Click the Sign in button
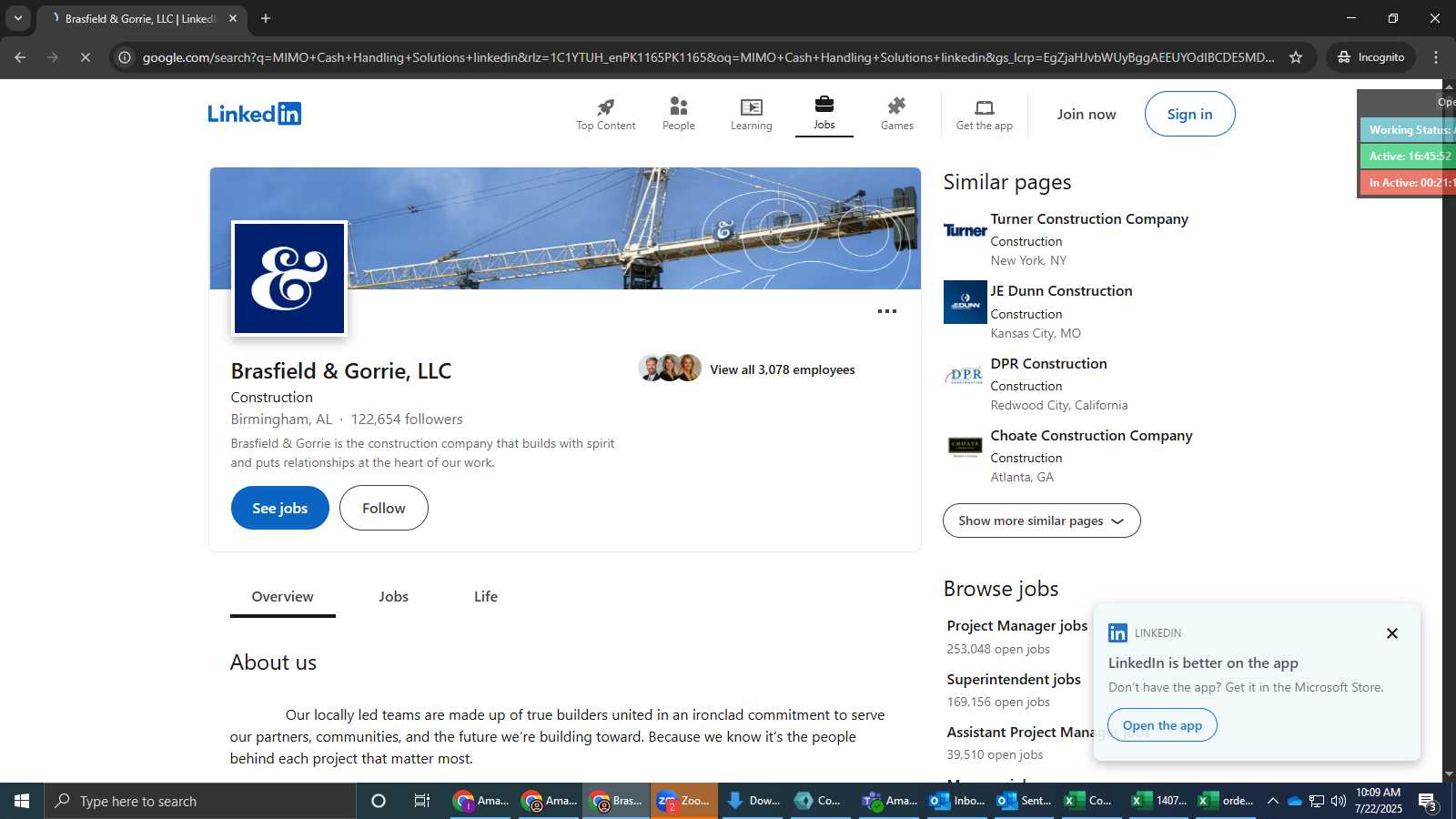 point(1189,114)
